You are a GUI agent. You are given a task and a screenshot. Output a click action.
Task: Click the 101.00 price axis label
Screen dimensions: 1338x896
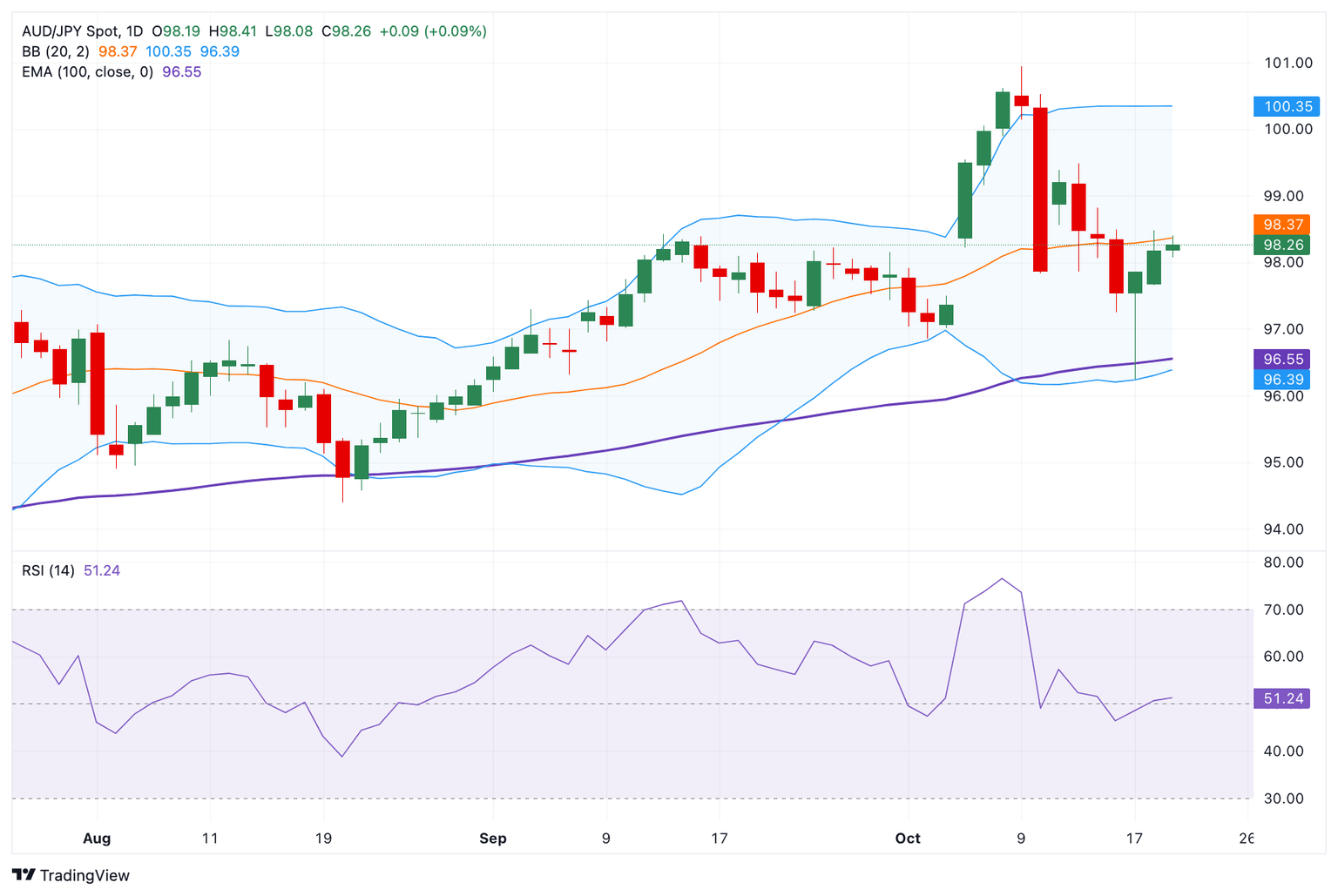[x=1287, y=63]
